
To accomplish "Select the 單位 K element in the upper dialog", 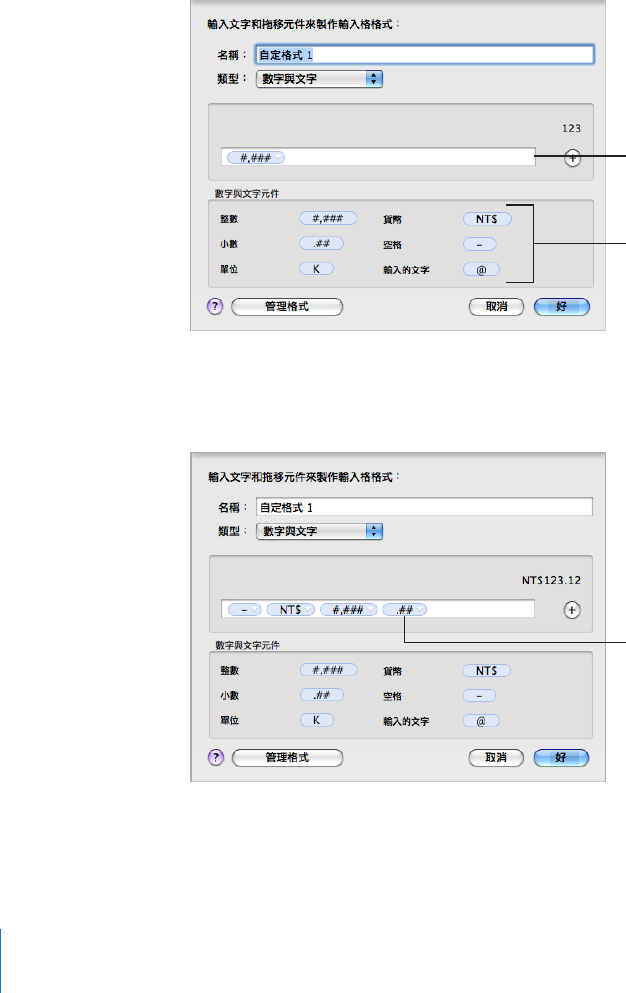I will click(x=316, y=269).
